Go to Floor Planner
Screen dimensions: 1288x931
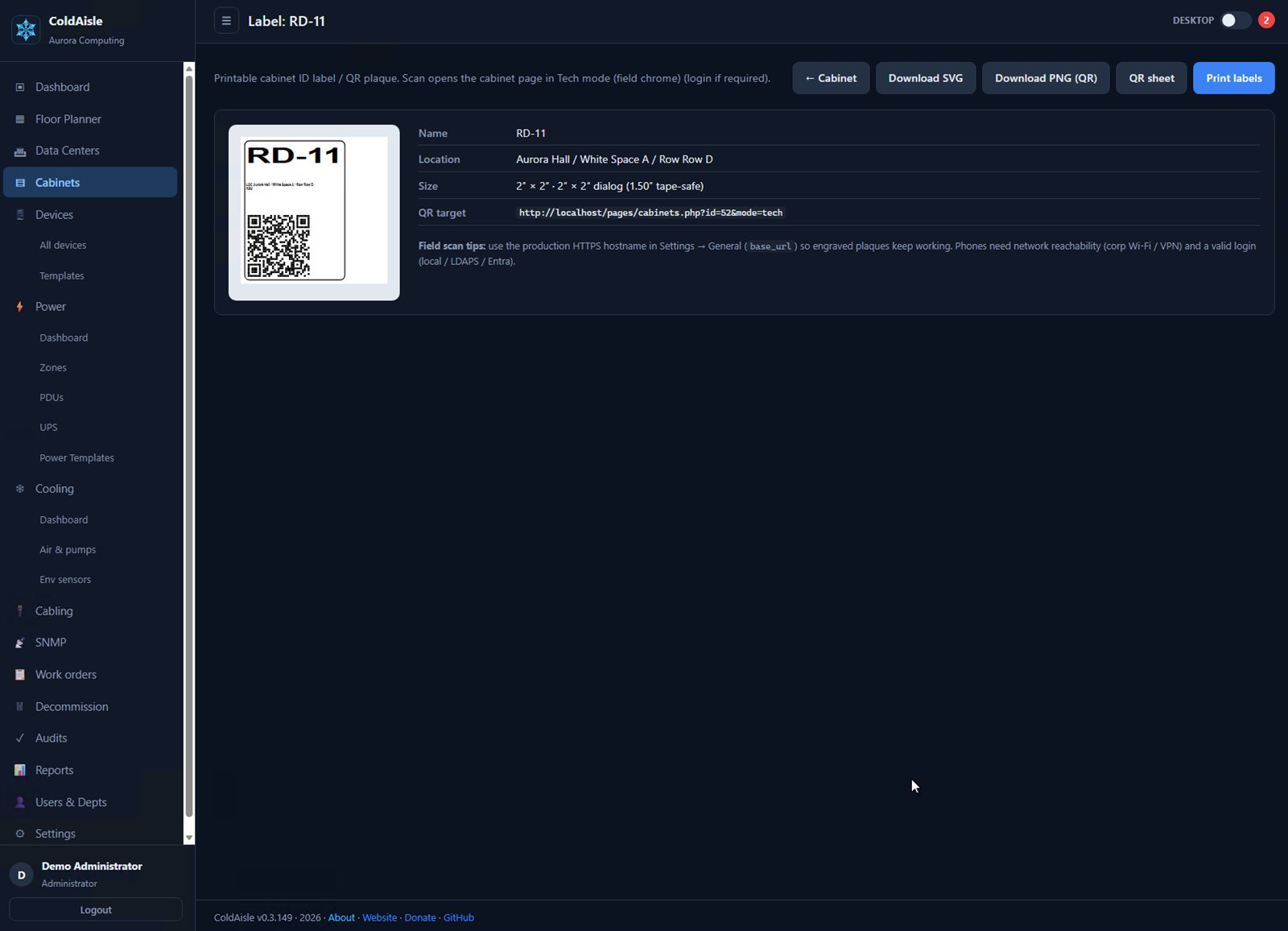coord(90,119)
